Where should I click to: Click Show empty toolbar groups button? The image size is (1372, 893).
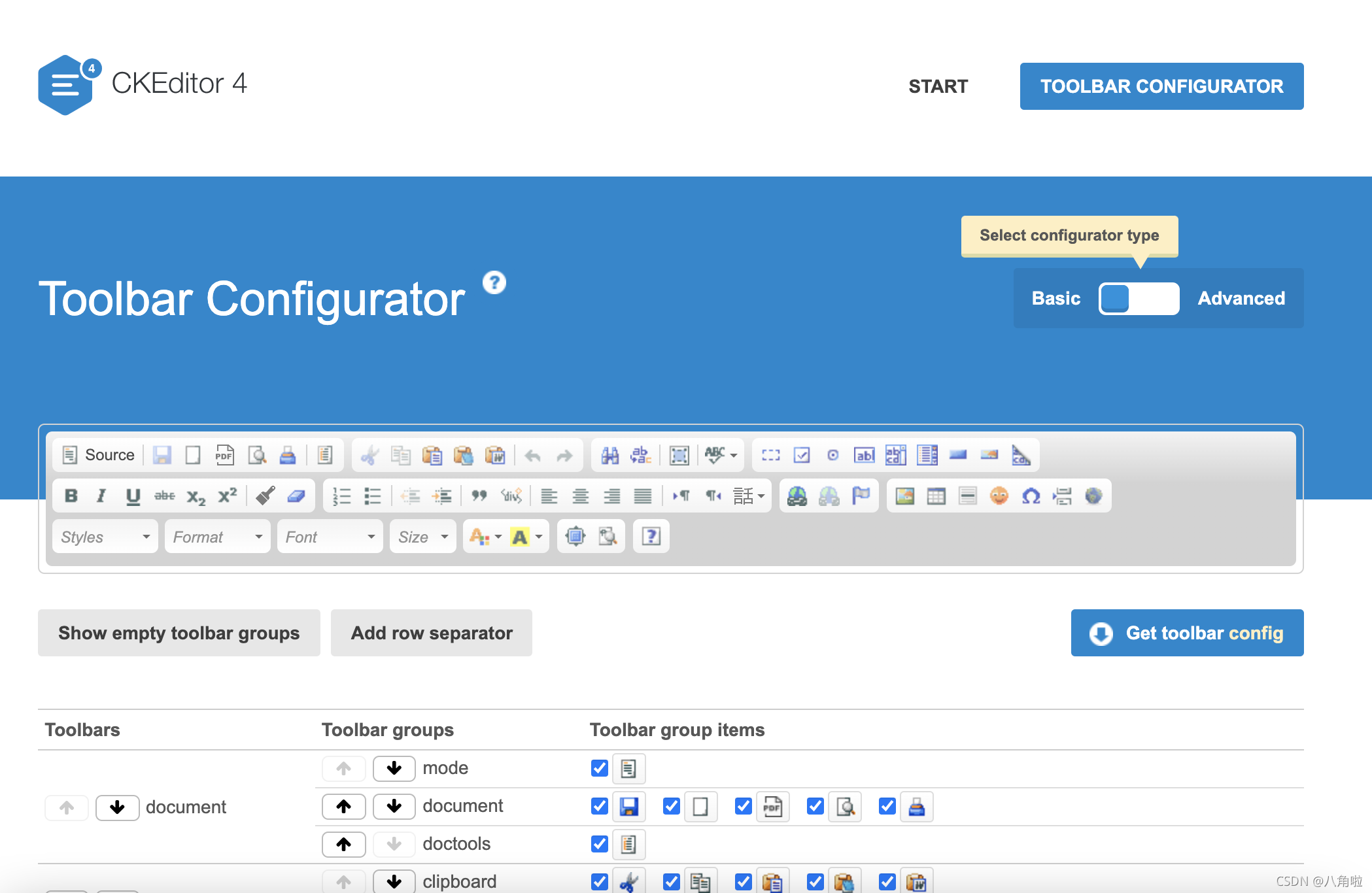coord(179,633)
